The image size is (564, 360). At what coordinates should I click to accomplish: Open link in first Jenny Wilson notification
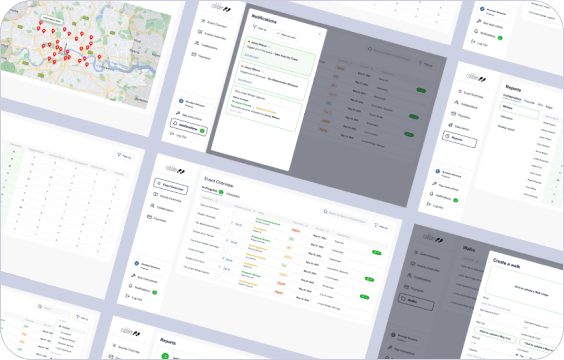pos(251,56)
